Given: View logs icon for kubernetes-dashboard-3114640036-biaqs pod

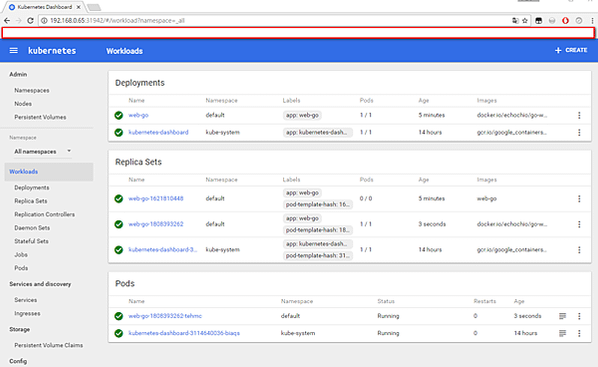Looking at the screenshot, I should 562,333.
